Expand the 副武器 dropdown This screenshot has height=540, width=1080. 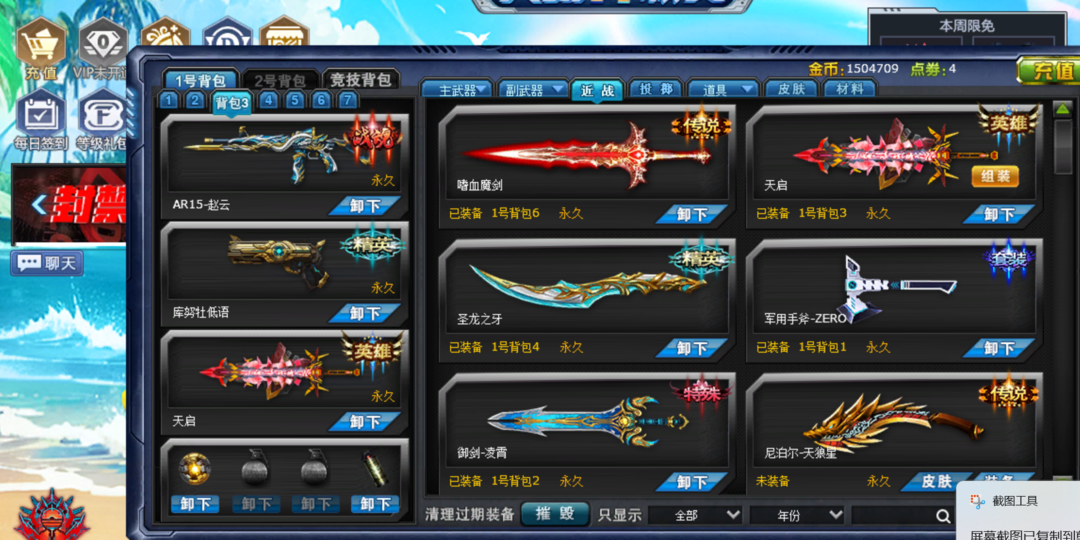pyautogui.click(x=532, y=89)
